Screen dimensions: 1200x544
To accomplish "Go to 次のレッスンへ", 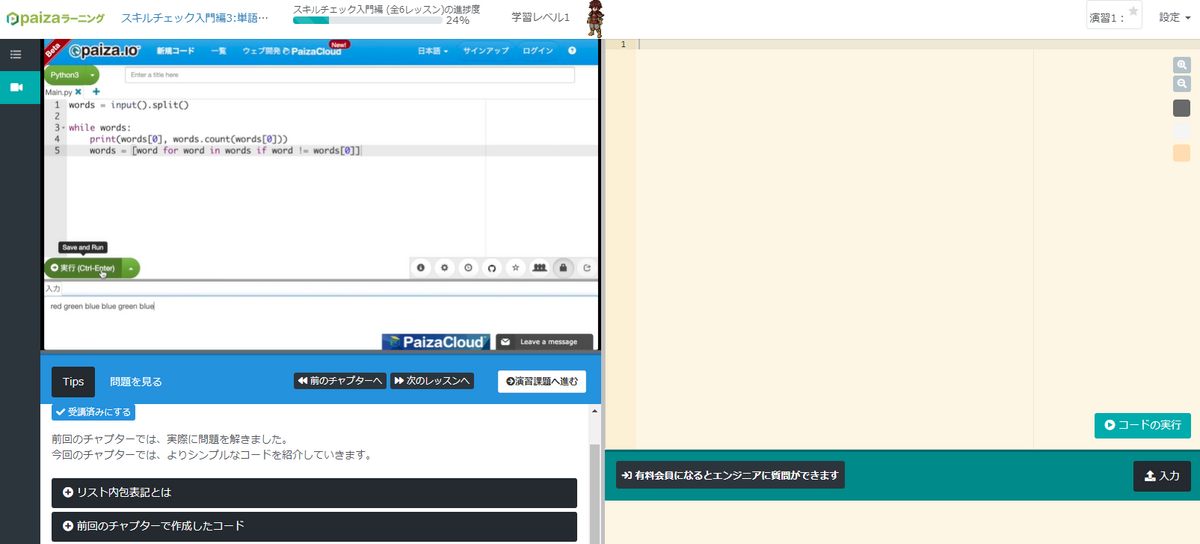I will click(432, 381).
